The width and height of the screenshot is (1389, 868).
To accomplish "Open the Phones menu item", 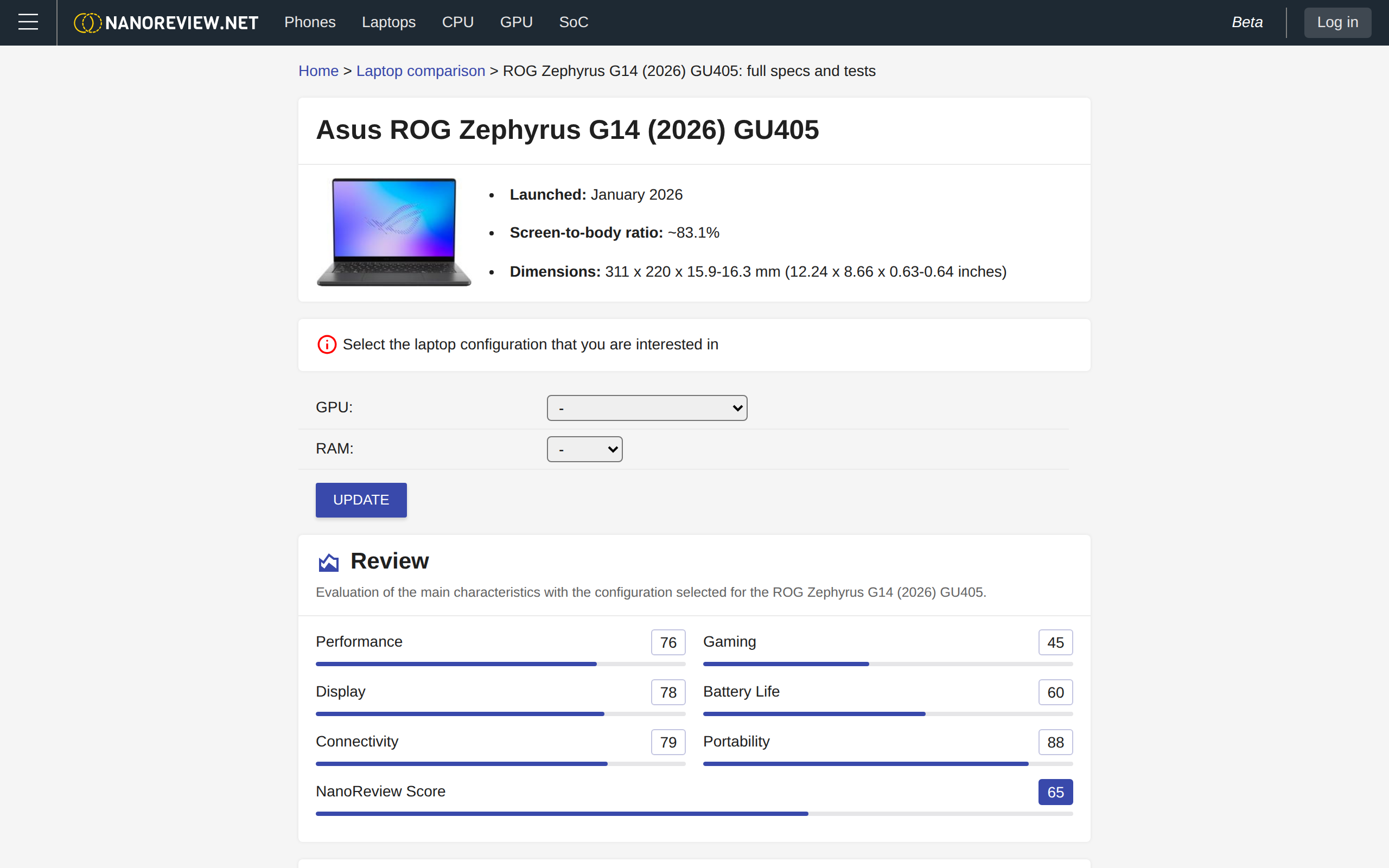I will [x=310, y=22].
